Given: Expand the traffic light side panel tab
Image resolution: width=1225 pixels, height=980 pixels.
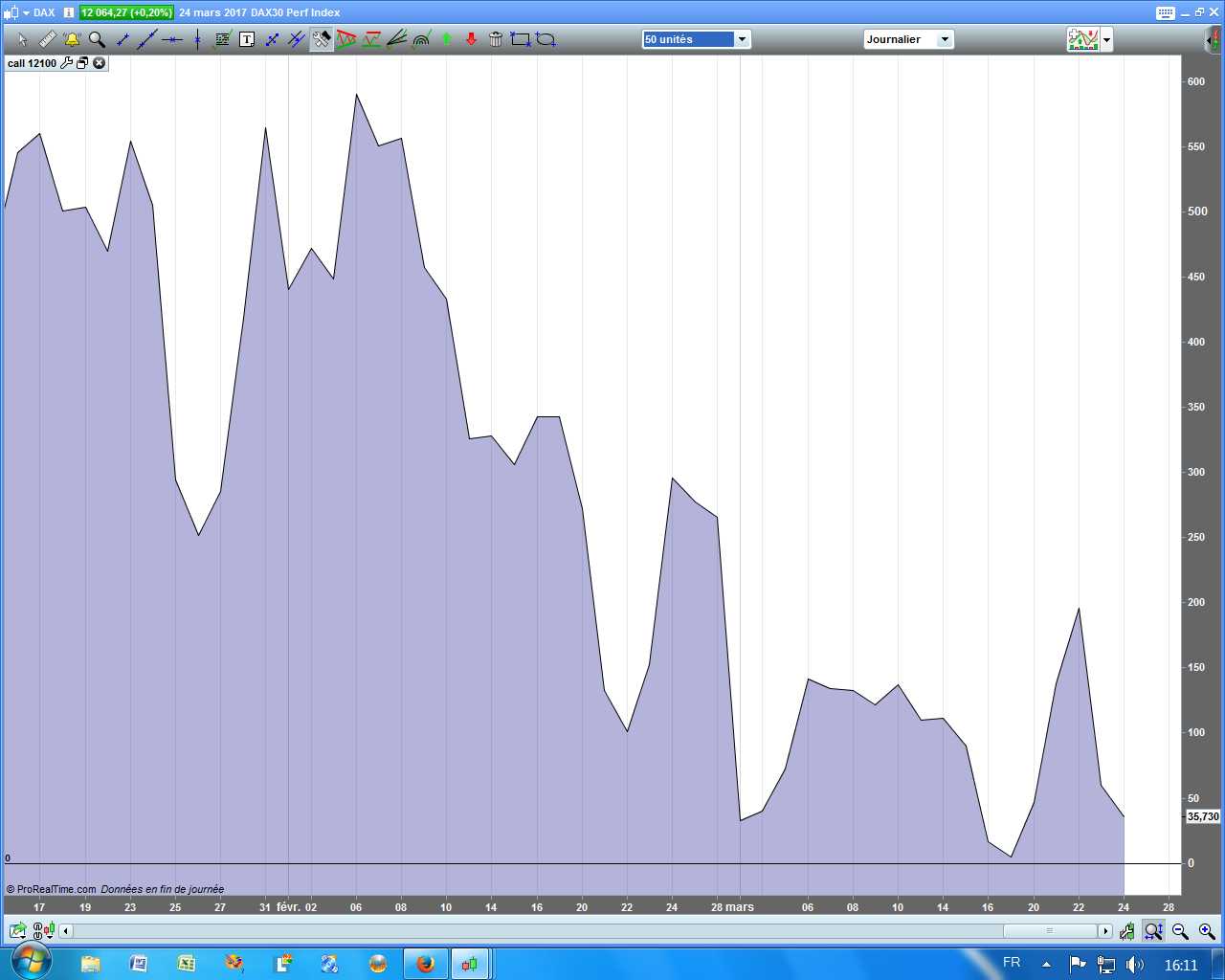Looking at the screenshot, I should click(x=1214, y=40).
